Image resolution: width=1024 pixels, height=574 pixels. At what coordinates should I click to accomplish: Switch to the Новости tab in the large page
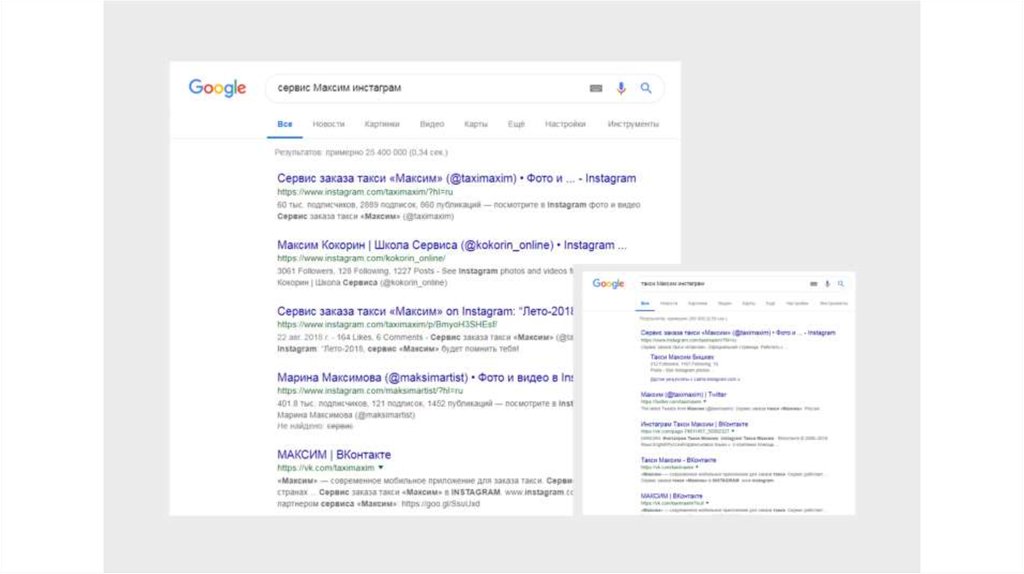(x=328, y=124)
